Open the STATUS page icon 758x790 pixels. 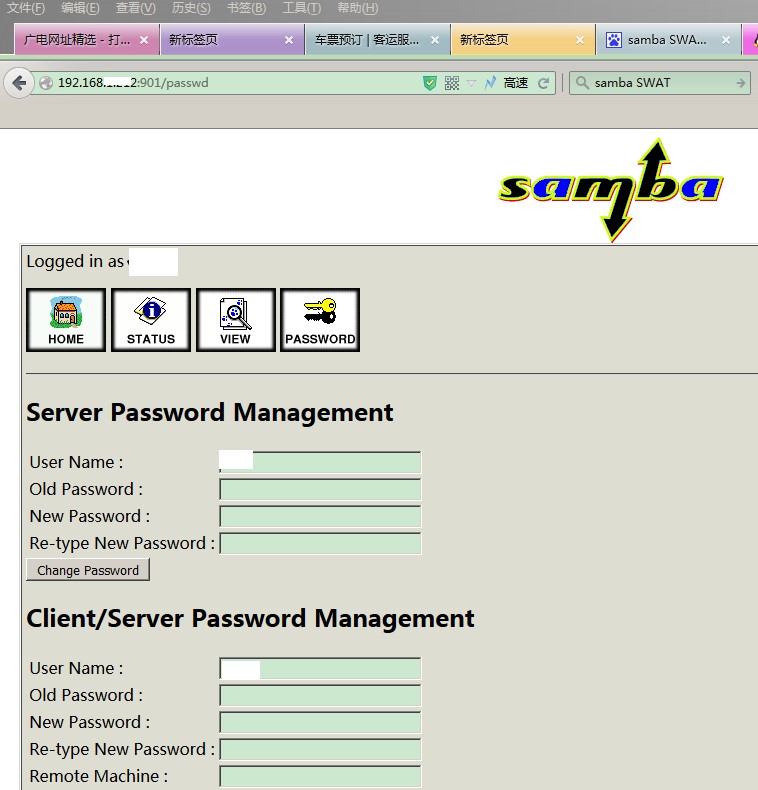tap(151, 320)
